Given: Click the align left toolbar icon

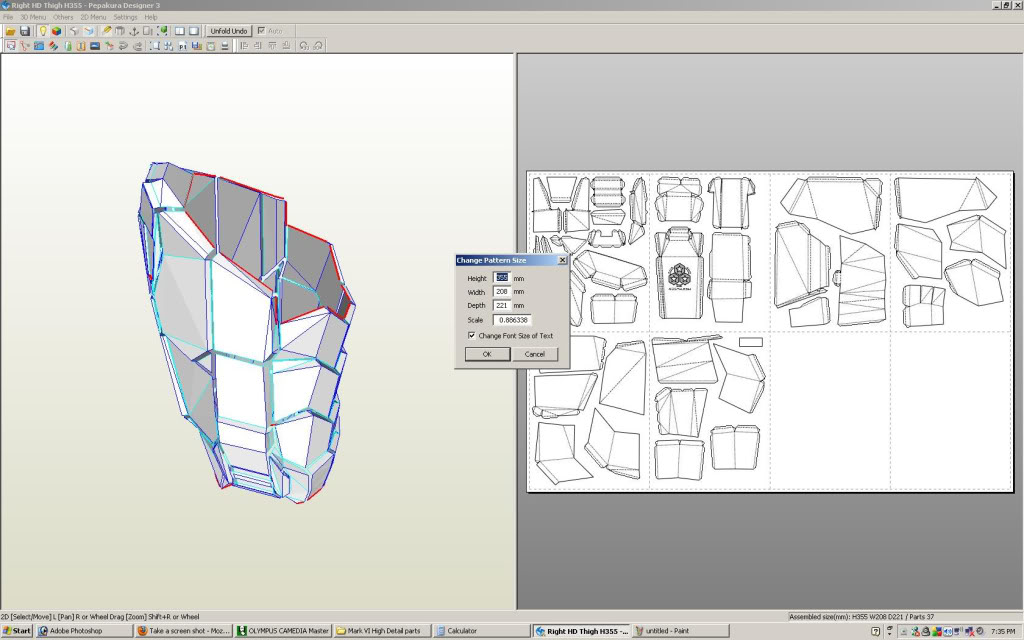Looking at the screenshot, I should coord(244,46).
